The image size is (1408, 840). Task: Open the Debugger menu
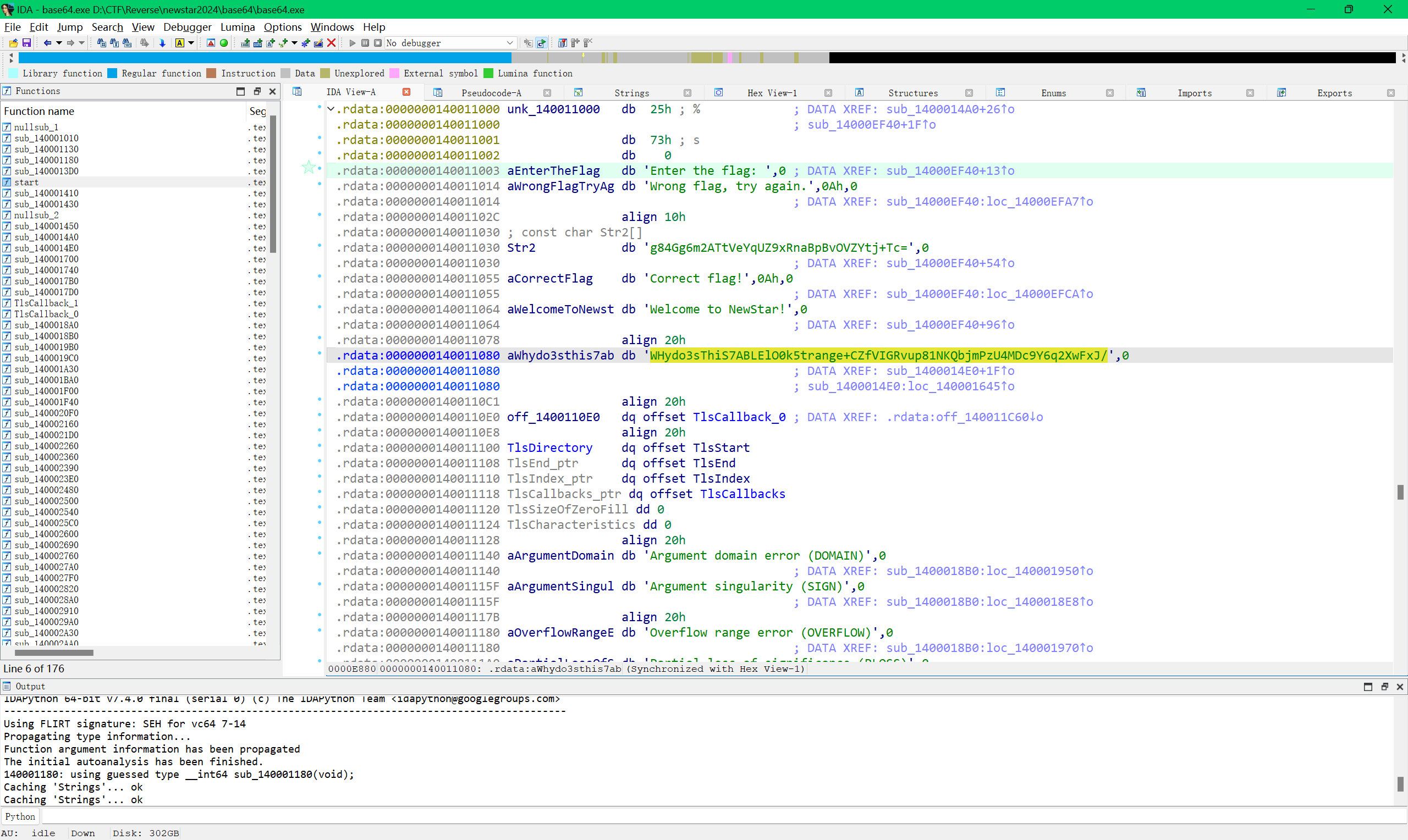tap(188, 26)
